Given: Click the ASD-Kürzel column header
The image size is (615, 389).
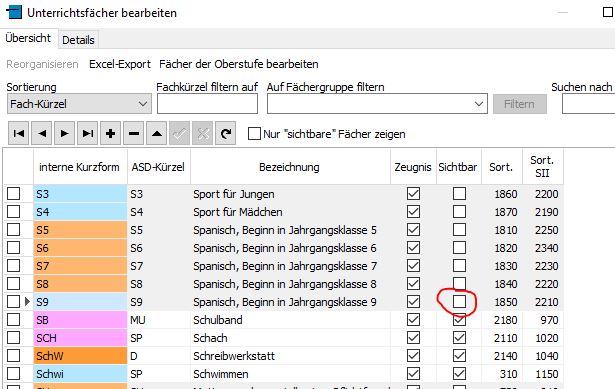Looking at the screenshot, I should click(x=159, y=167).
